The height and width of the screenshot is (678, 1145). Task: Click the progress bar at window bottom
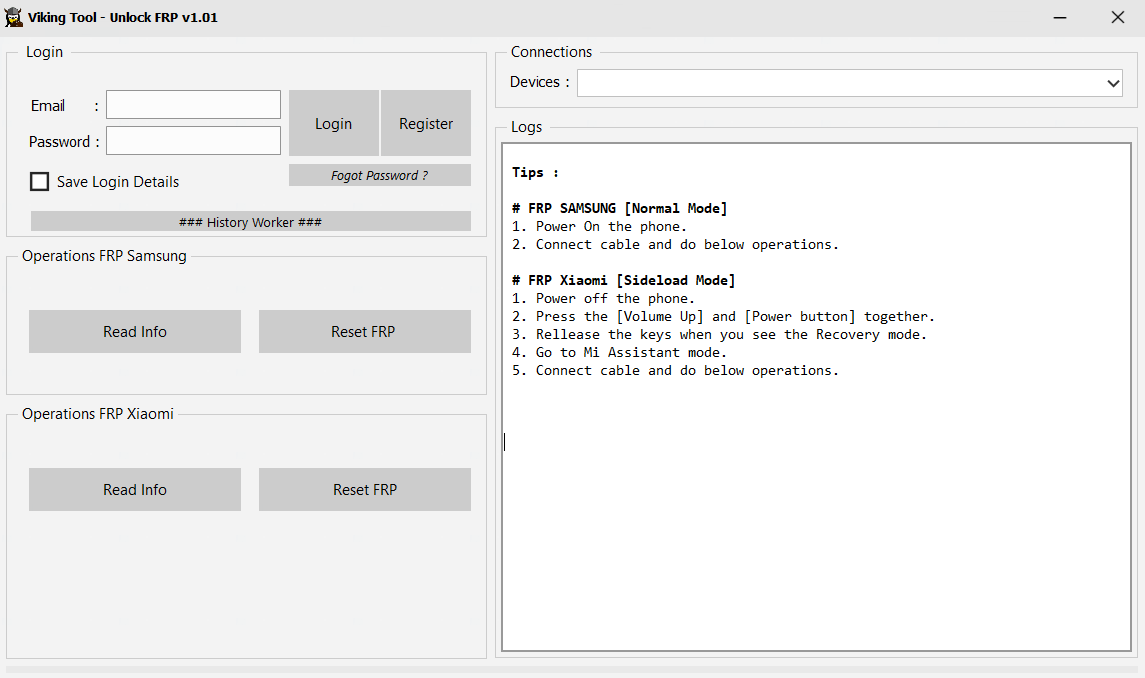coord(572,669)
